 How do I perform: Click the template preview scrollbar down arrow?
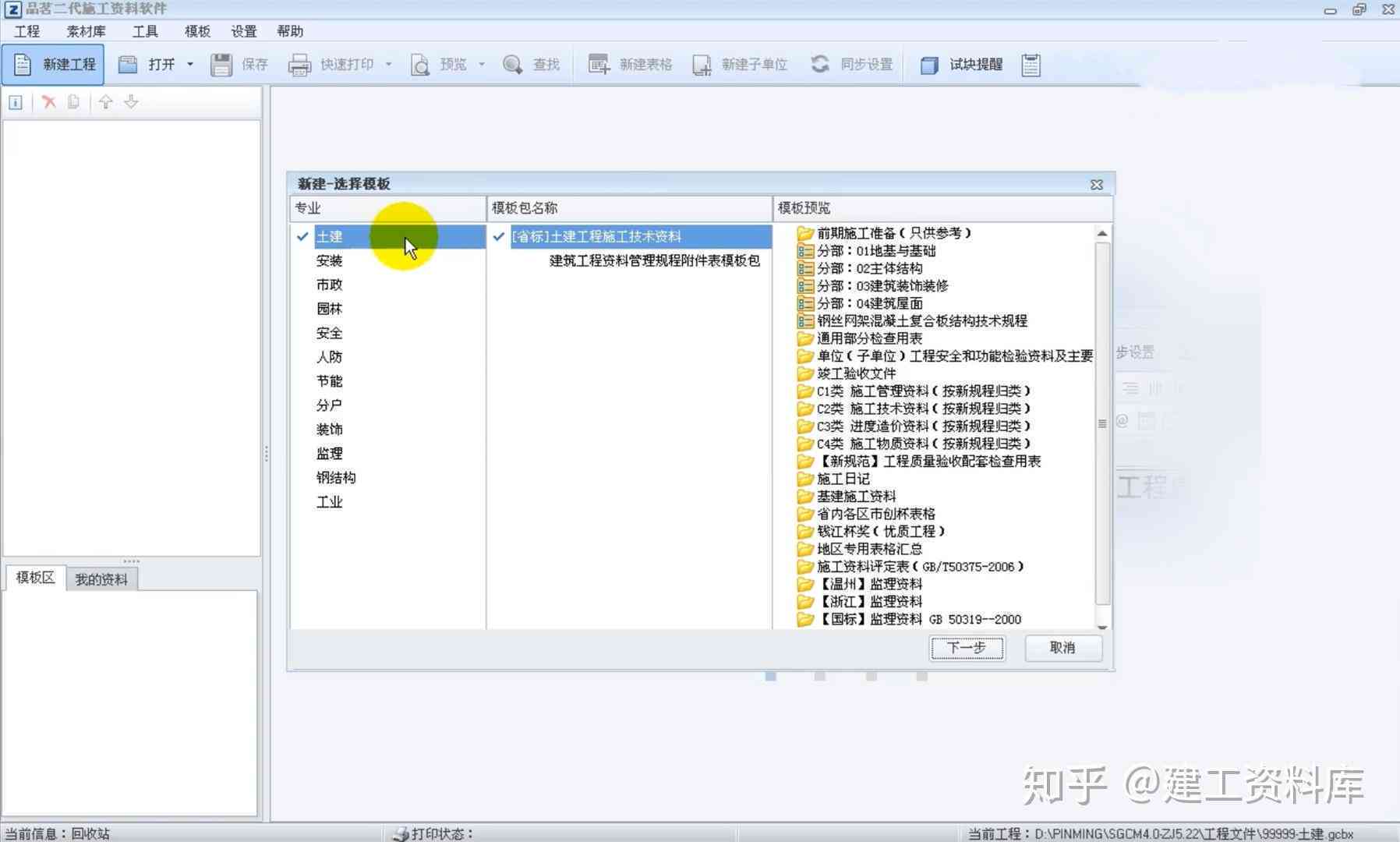tap(1102, 626)
